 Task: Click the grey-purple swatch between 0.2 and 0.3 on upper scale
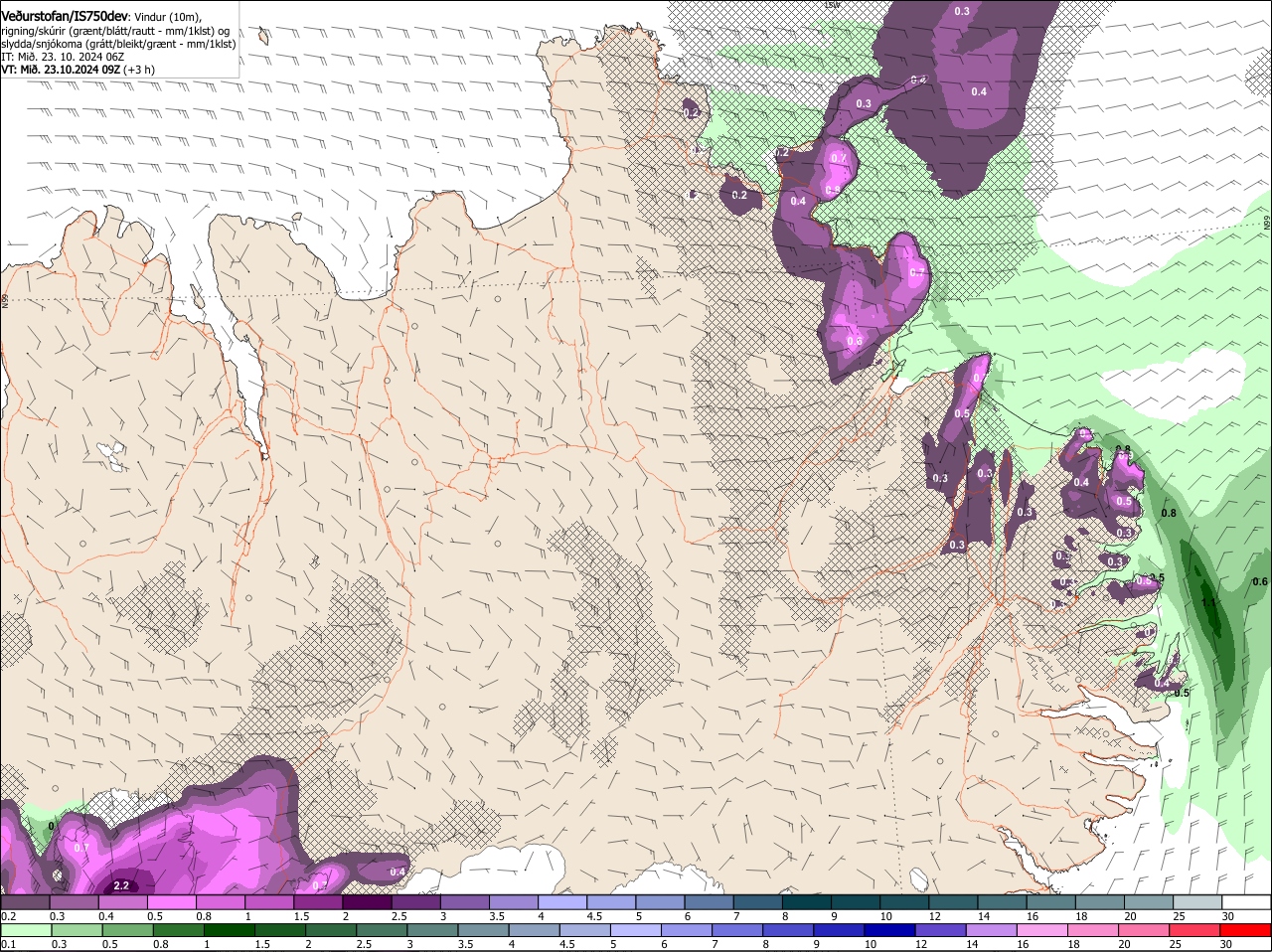click(x=26, y=902)
